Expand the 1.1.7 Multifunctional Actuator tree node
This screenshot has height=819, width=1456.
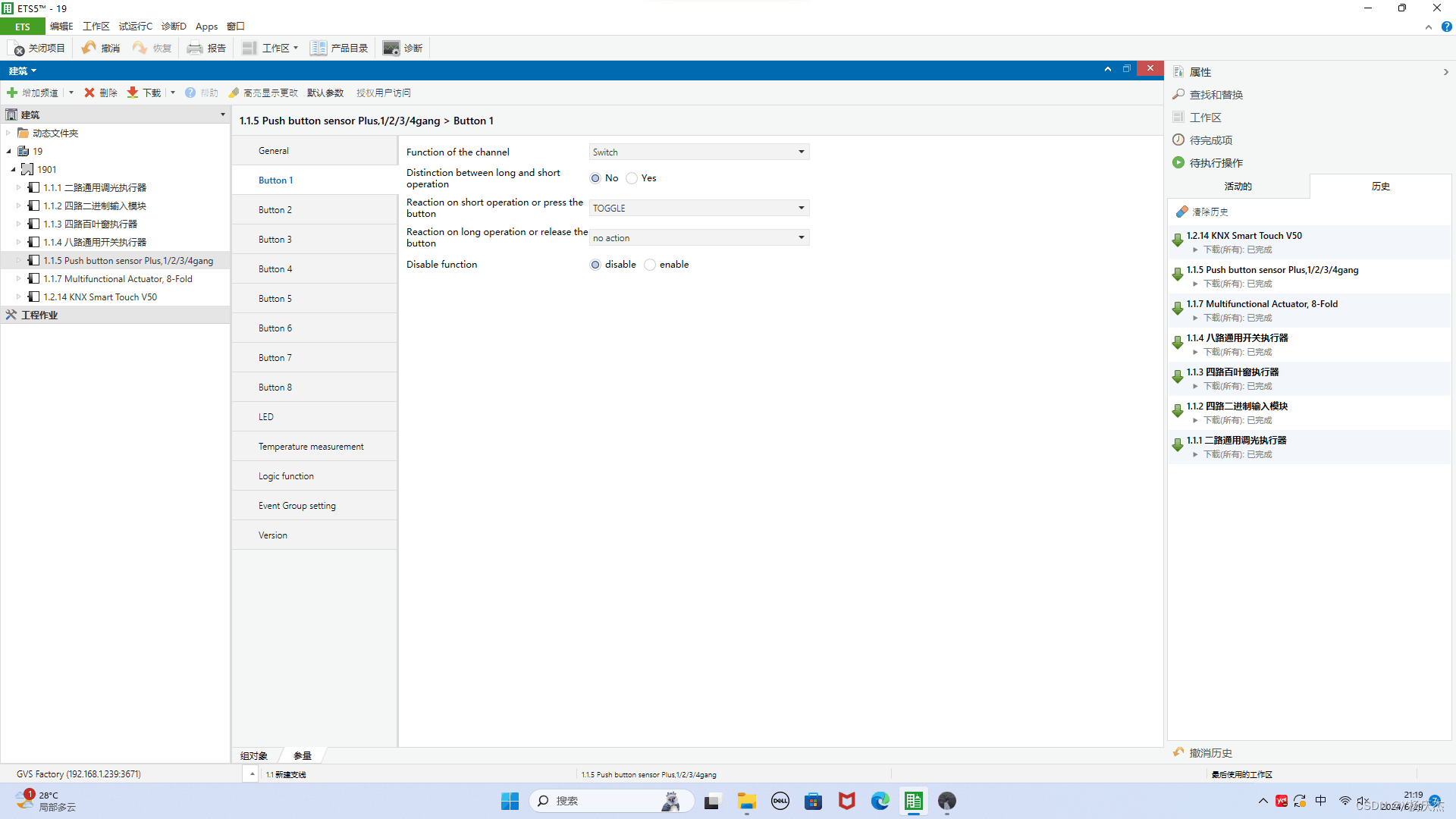pos(18,278)
